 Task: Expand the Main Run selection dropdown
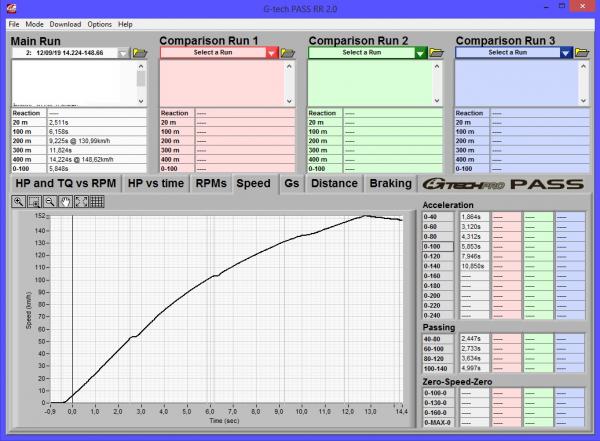123,53
